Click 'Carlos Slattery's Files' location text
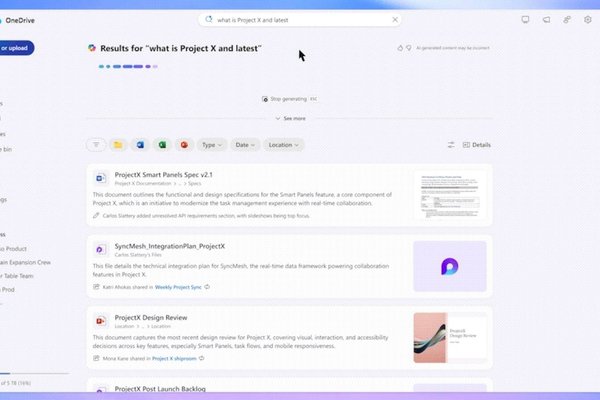This screenshot has height=400, width=600. tap(138, 255)
